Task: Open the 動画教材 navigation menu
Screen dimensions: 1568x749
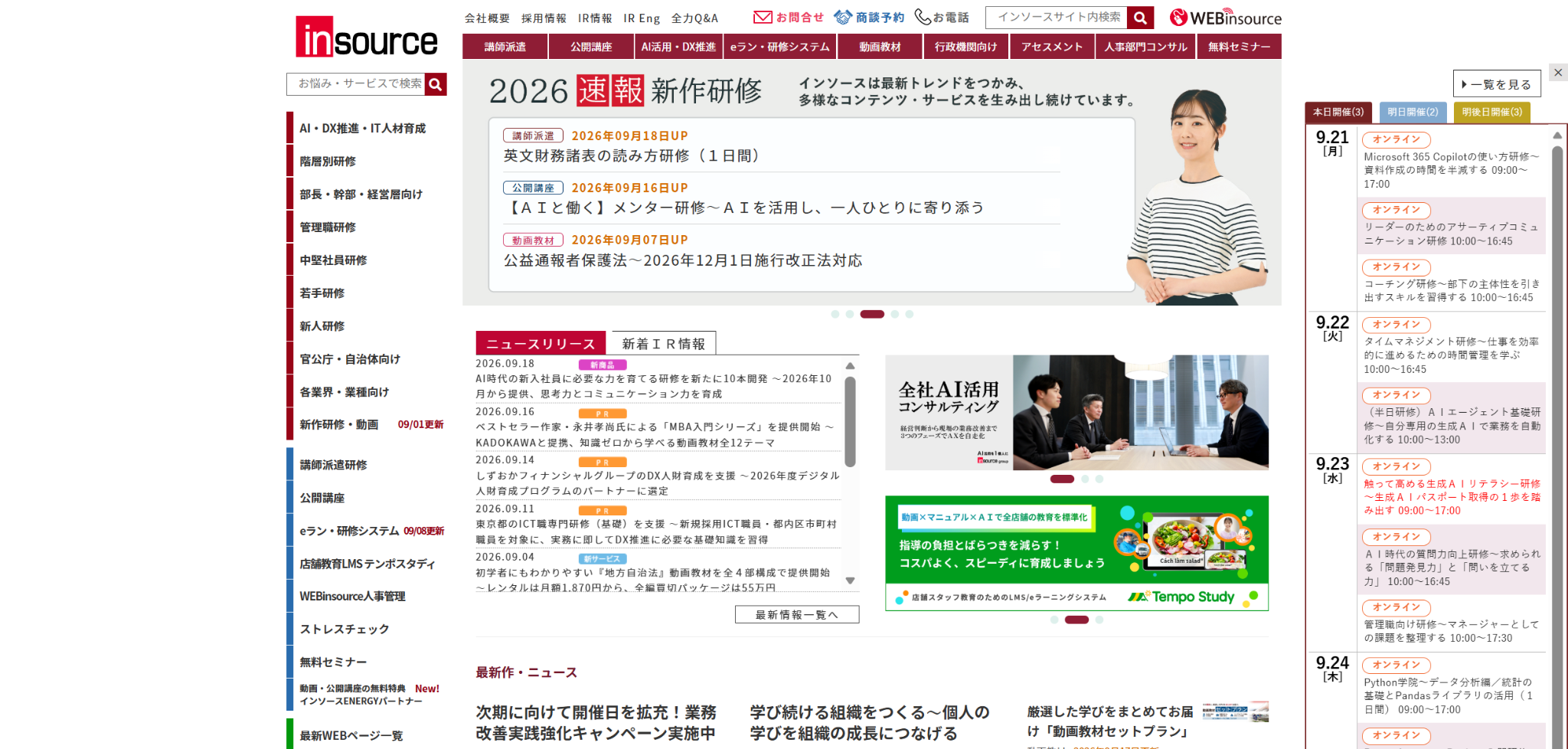Action: [880, 47]
